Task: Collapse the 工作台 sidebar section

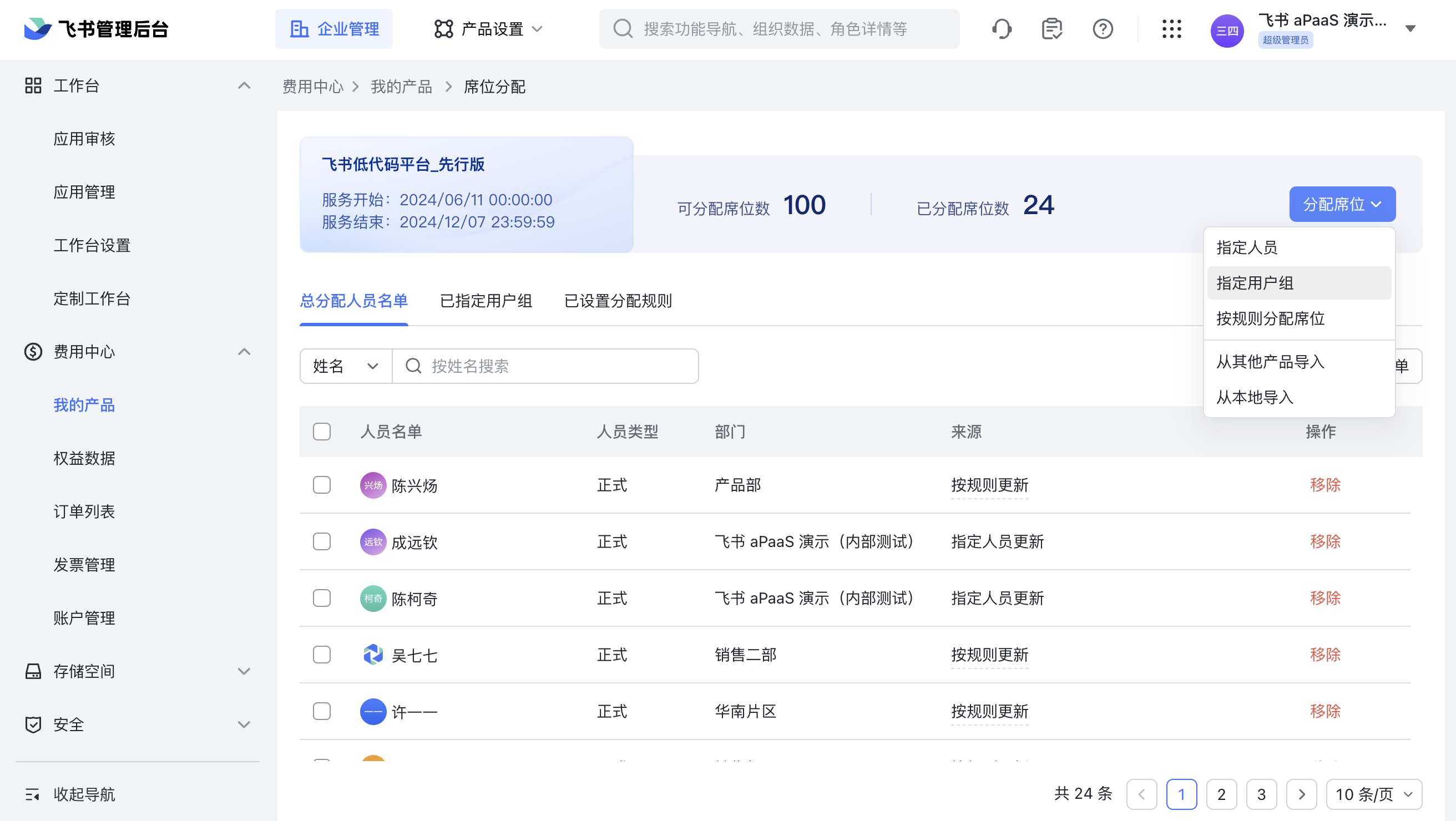Action: click(244, 86)
